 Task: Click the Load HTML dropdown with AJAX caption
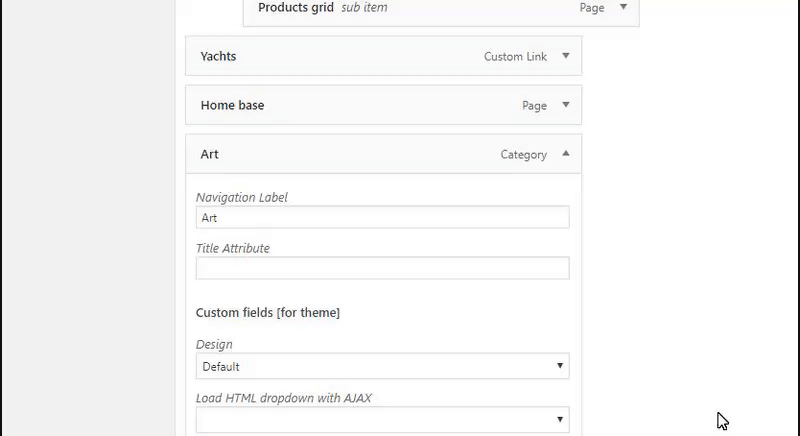283,398
